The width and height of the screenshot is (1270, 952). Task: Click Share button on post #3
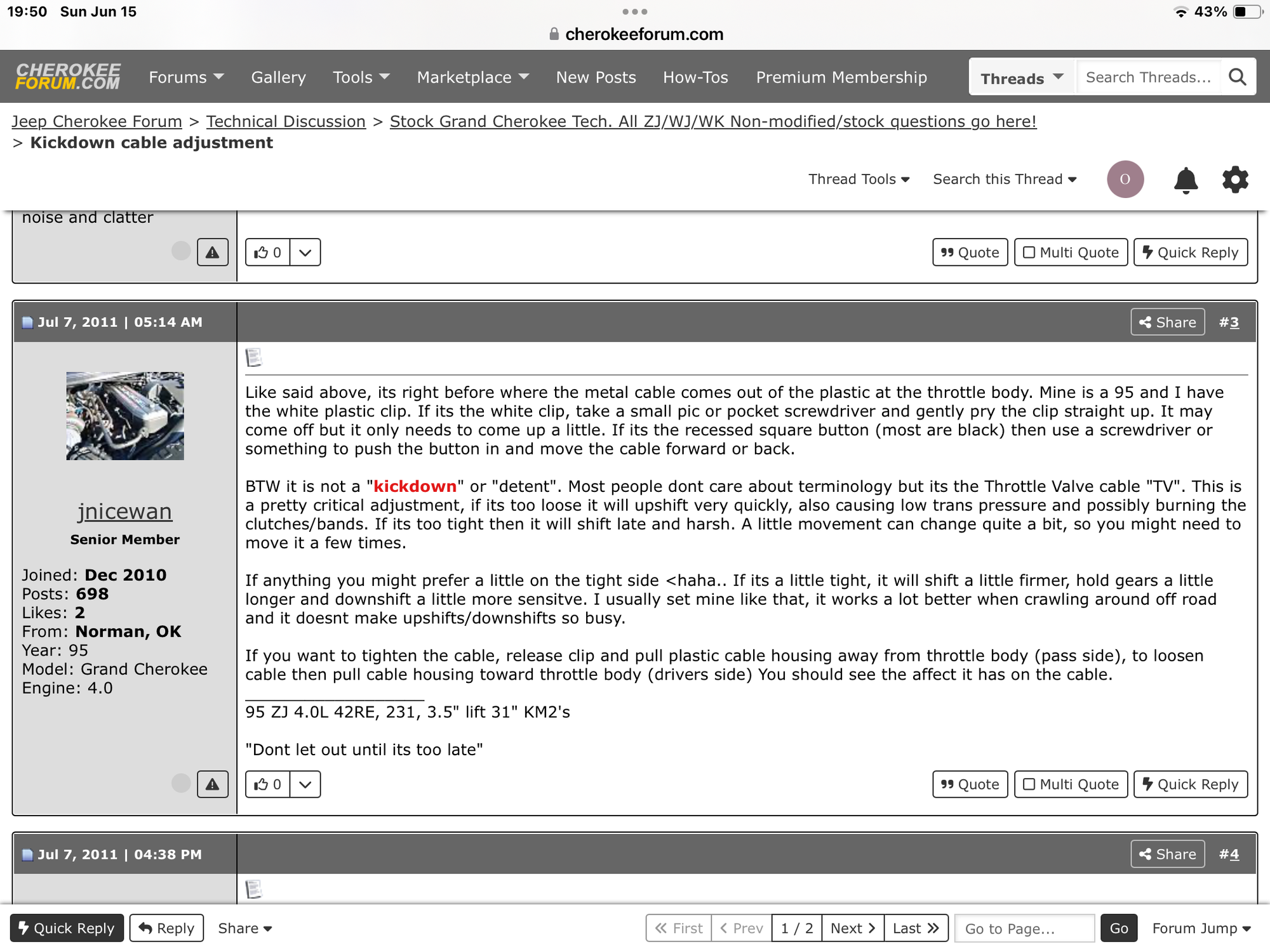1167,322
